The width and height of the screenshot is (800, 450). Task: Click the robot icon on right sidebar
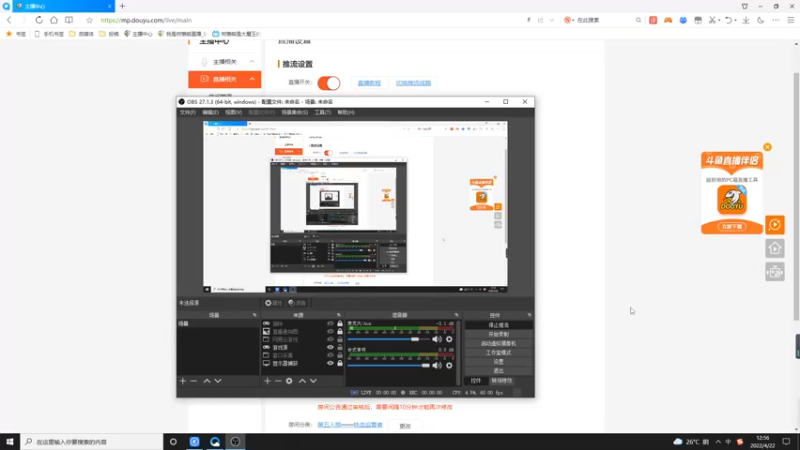[x=774, y=272]
